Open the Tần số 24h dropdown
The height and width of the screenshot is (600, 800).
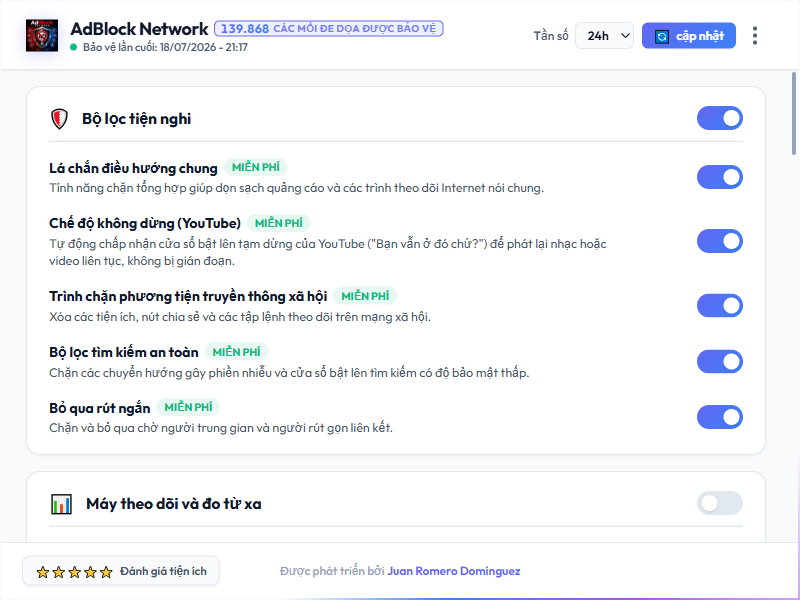click(x=604, y=36)
